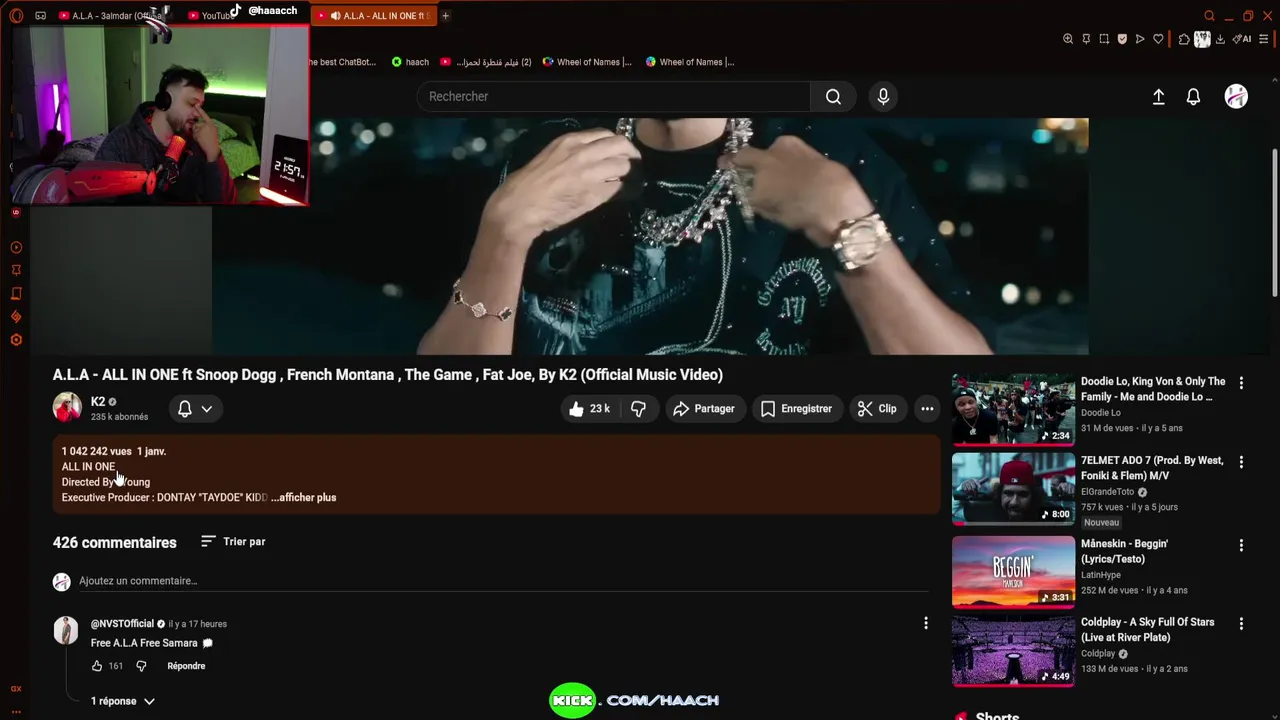
Task: Open the first Wheel of Names bookmark
Action: pos(587,62)
